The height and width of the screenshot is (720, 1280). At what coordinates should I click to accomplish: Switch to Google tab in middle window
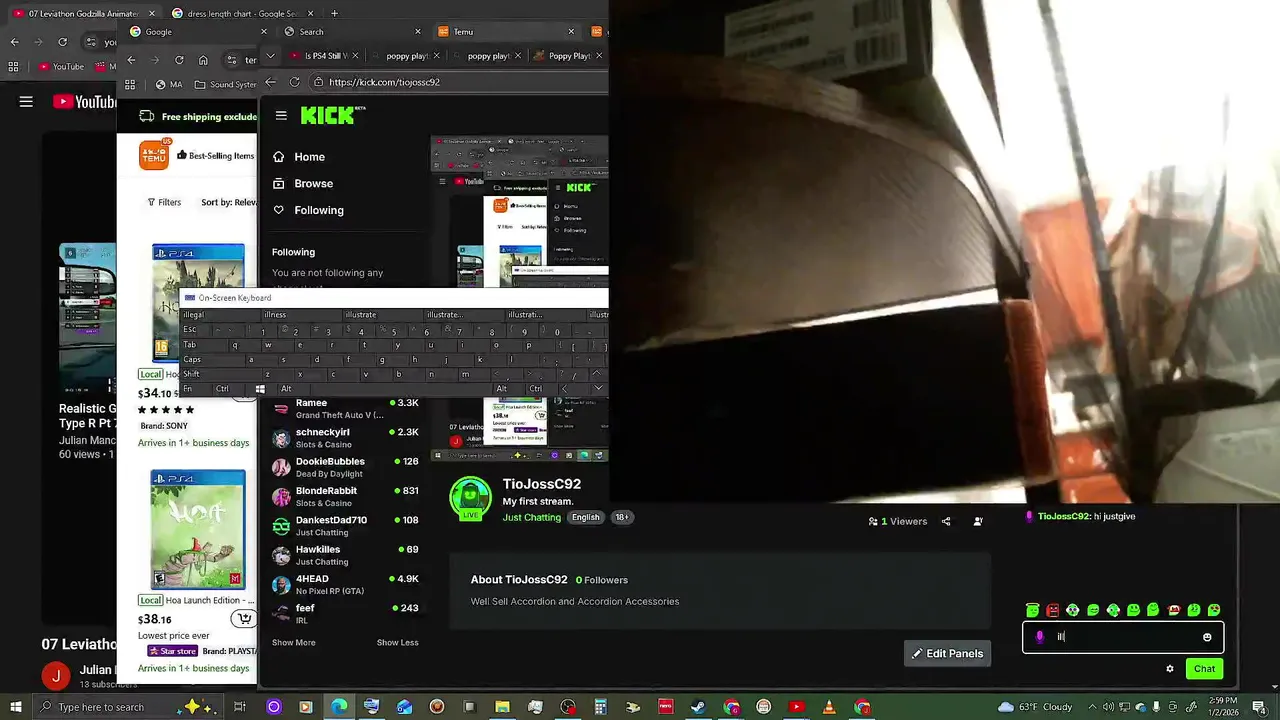[x=200, y=31]
